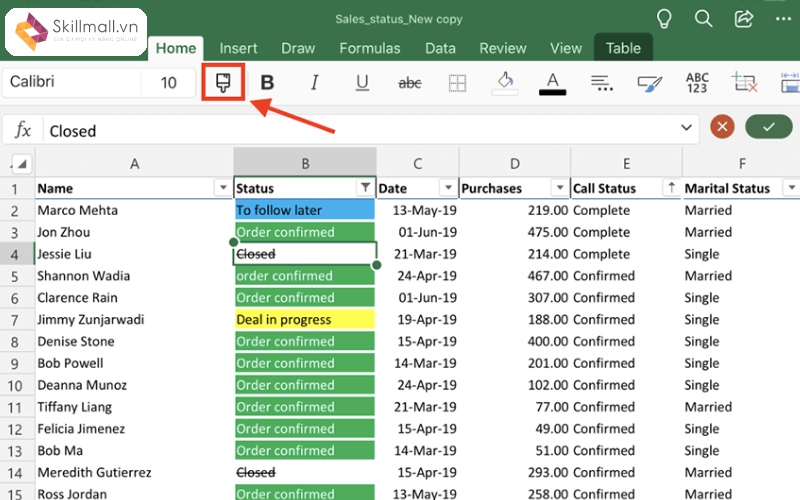Go to the Data tab
This screenshot has width=800, height=500.
[440, 48]
